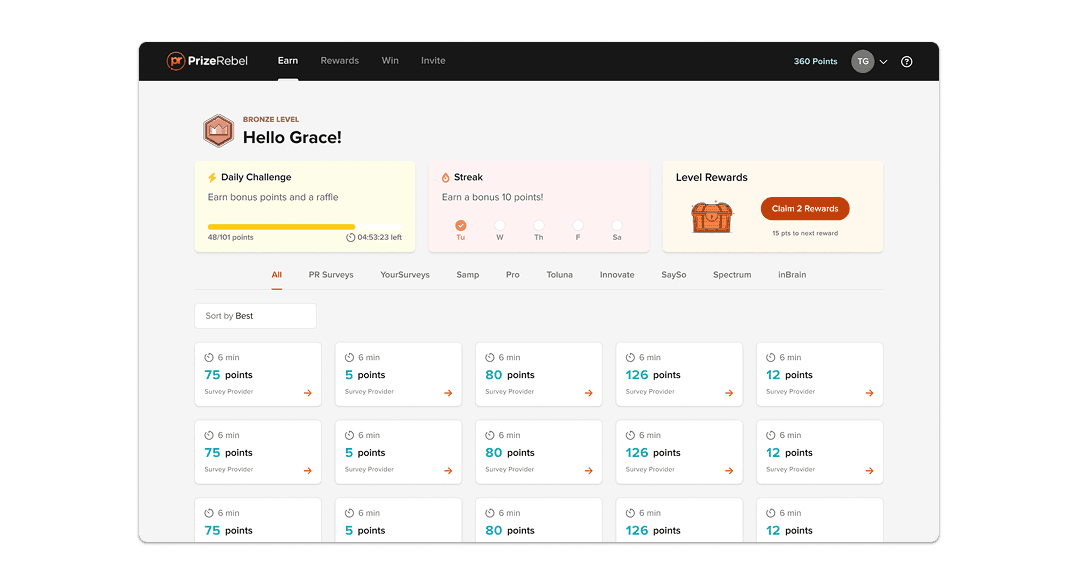Screen dimensions: 1078x584
Task: Open the second-row 5 points survey arrow
Action: 448,471
